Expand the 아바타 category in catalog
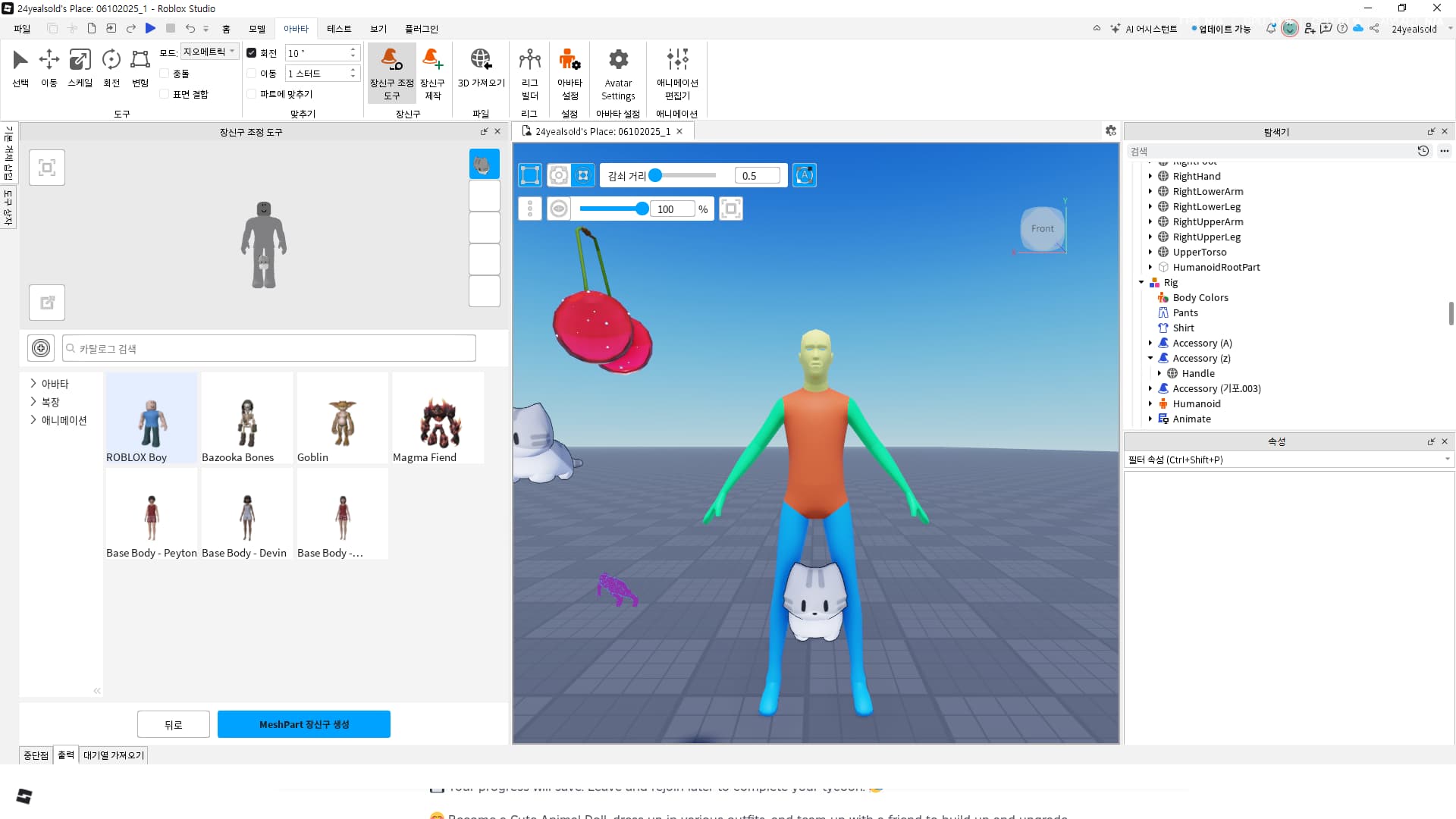1456x819 pixels. [33, 384]
